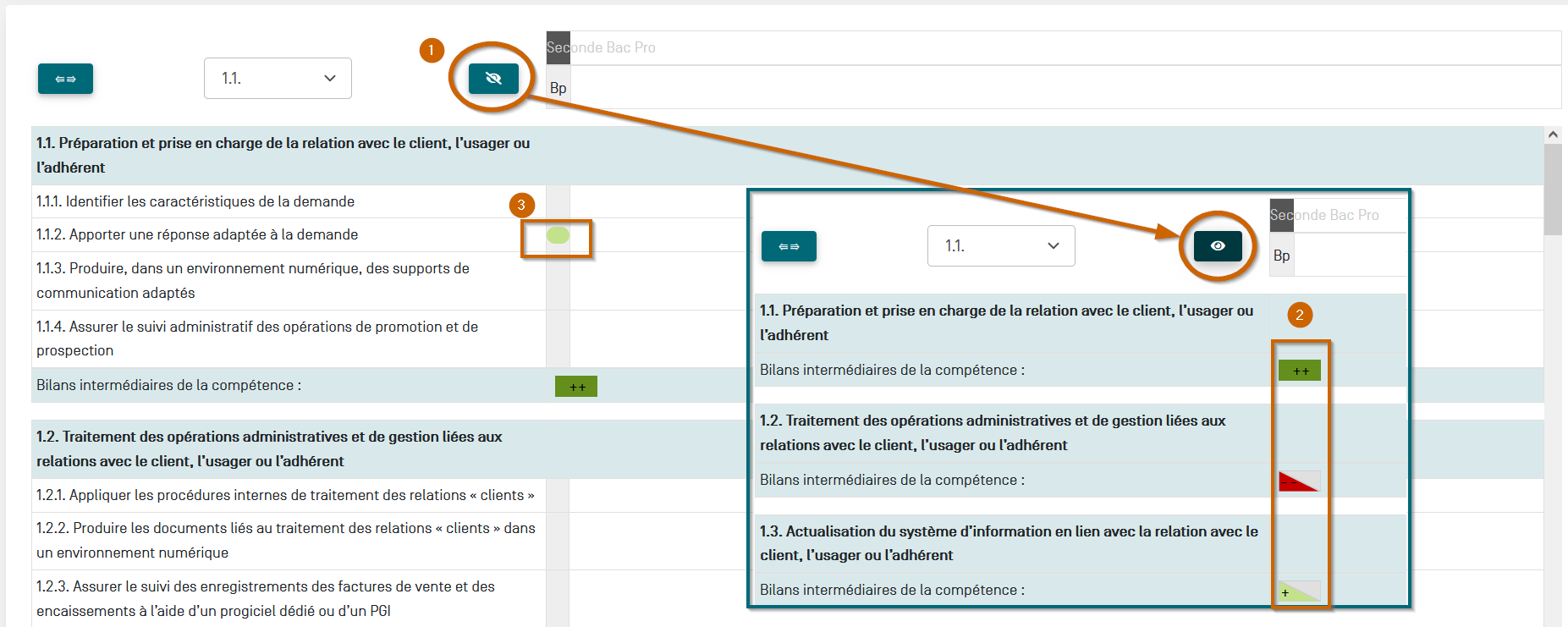Click the orange numbered marker 1
Screen dimensions: 1568x627
pyautogui.click(x=432, y=51)
